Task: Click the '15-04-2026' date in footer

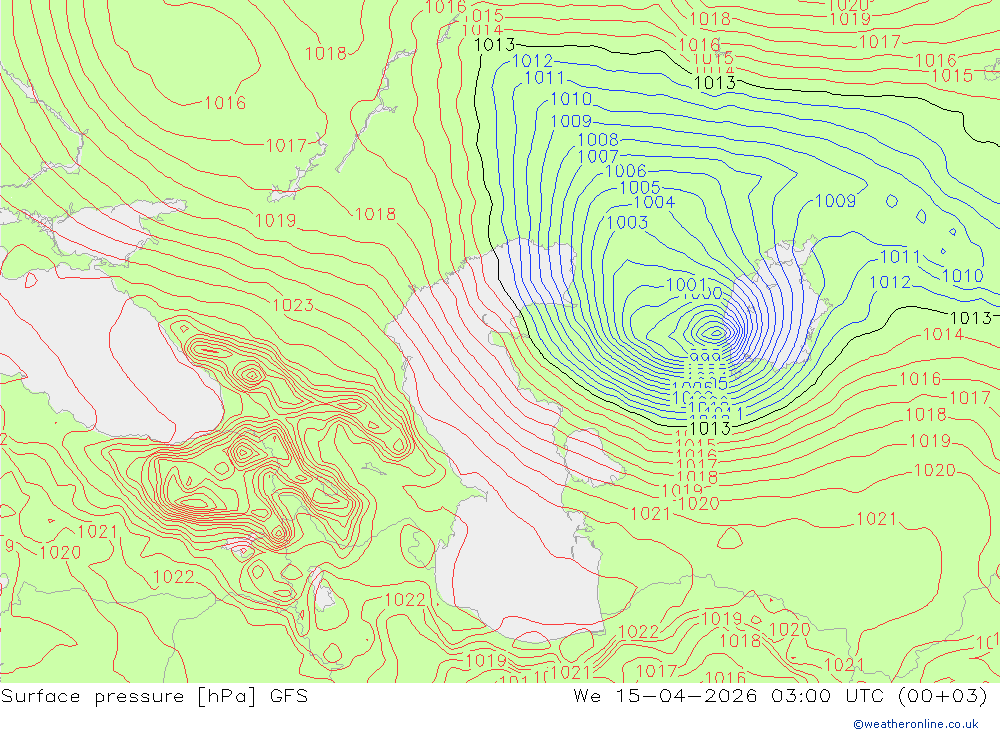Action: pos(686,696)
